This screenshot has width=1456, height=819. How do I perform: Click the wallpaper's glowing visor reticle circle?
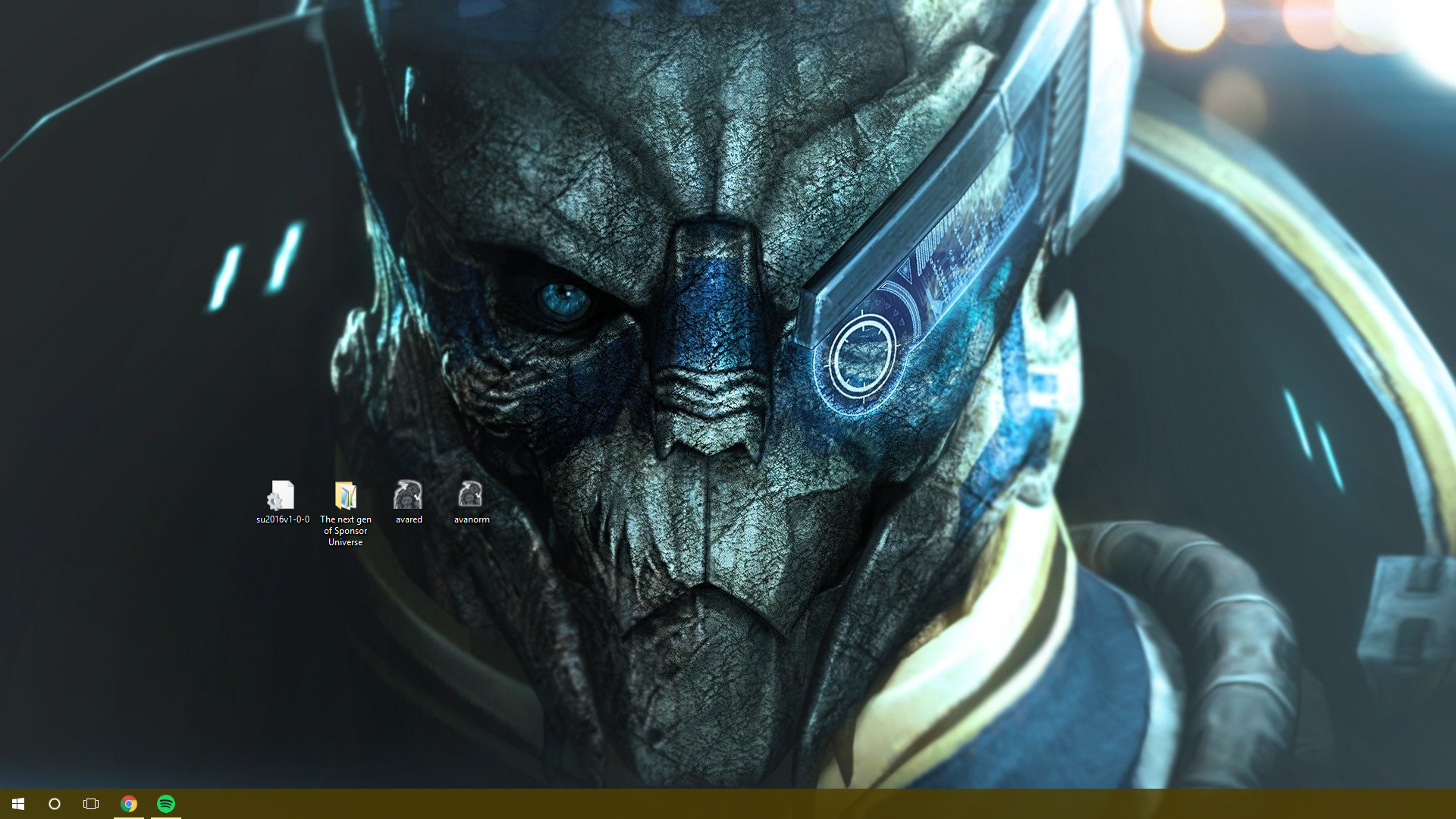[861, 356]
